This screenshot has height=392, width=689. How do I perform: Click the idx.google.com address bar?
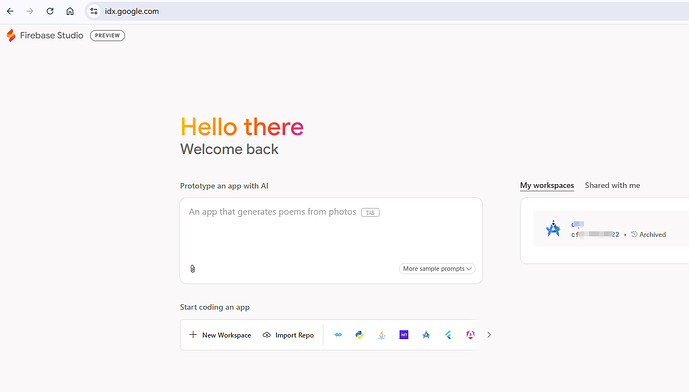click(x=387, y=11)
